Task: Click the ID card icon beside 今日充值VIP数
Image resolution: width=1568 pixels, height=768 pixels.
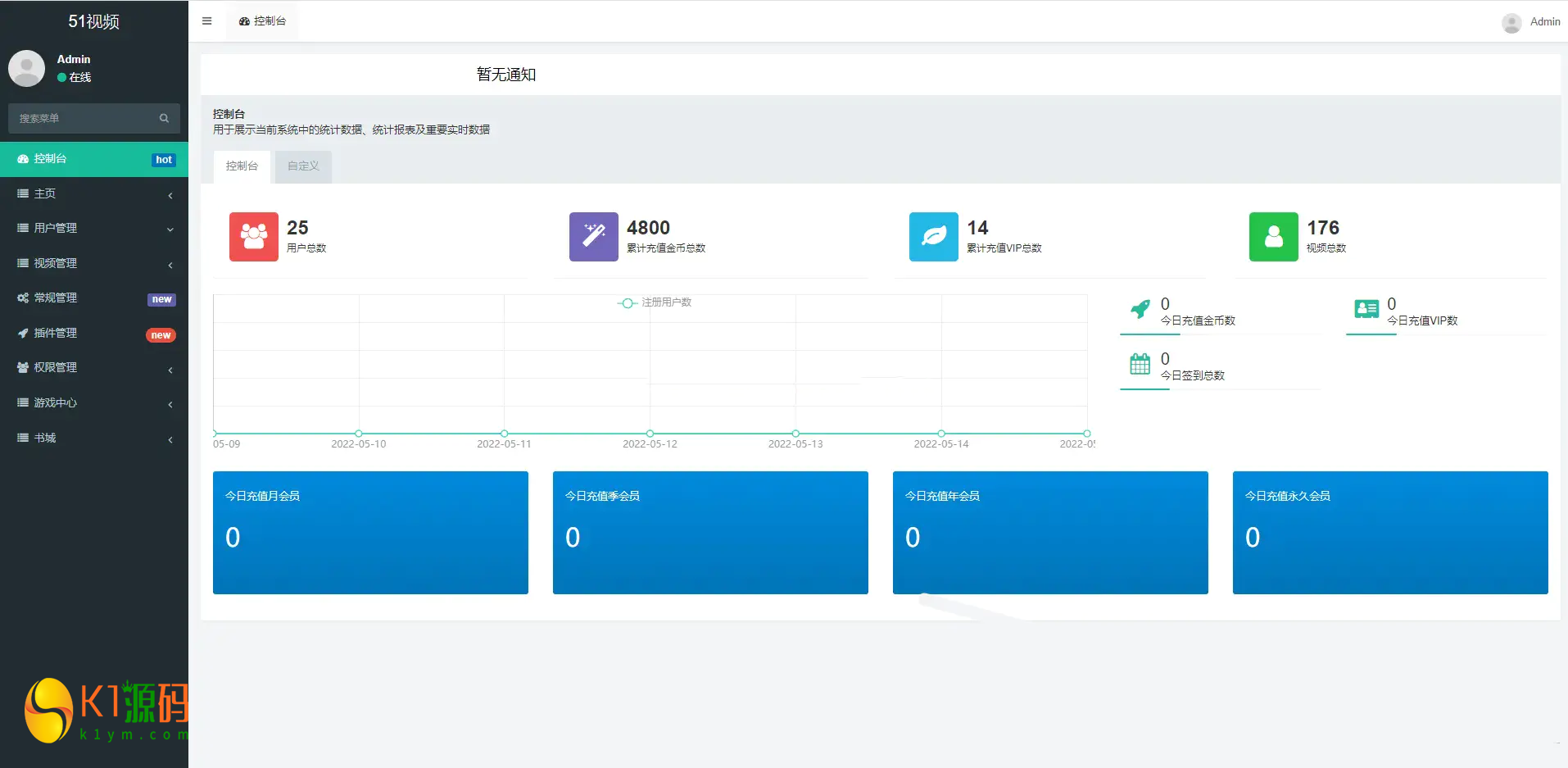Action: point(1366,309)
